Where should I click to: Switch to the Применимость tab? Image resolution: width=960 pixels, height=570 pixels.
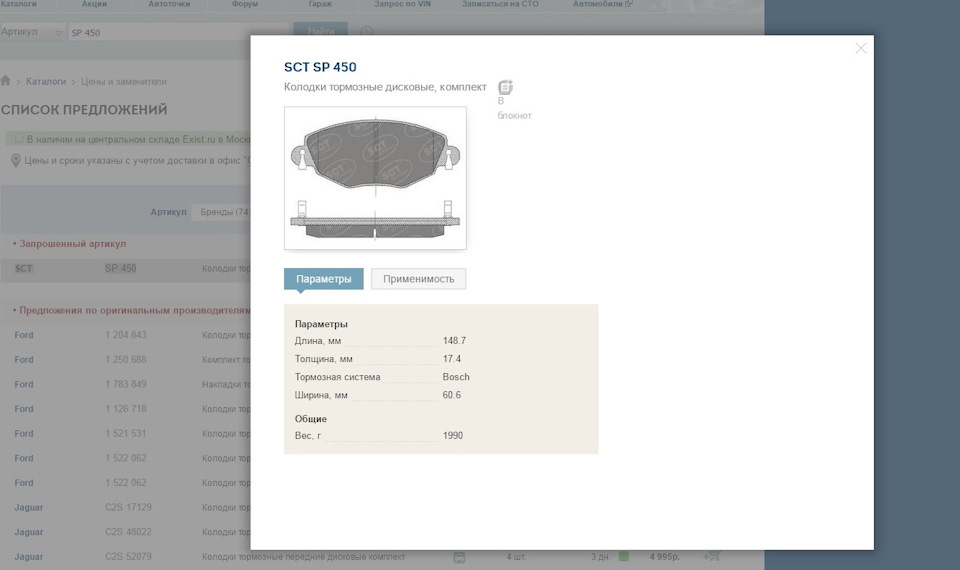point(419,279)
